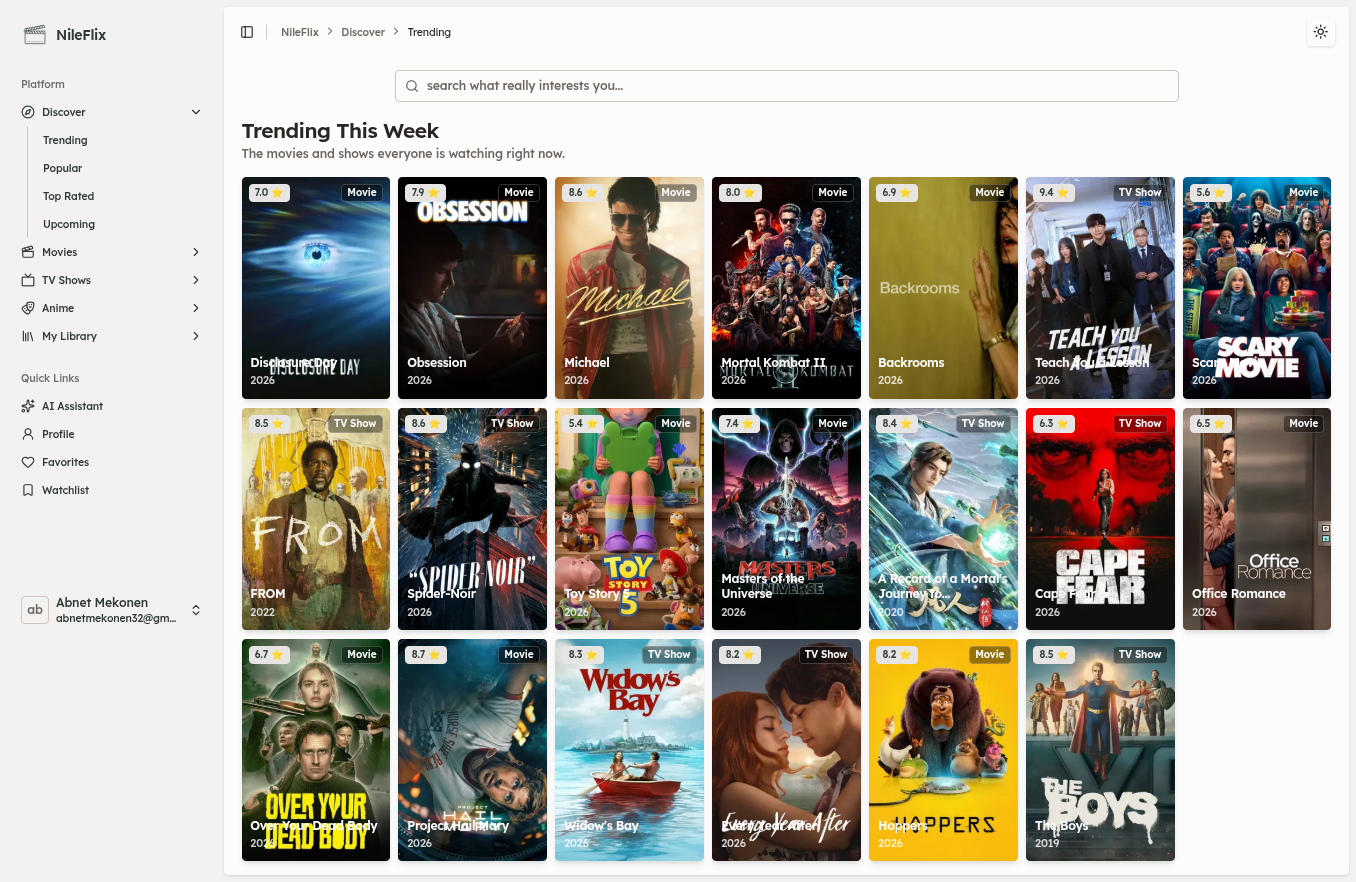Click the Trending breadcrumb text

pos(429,32)
